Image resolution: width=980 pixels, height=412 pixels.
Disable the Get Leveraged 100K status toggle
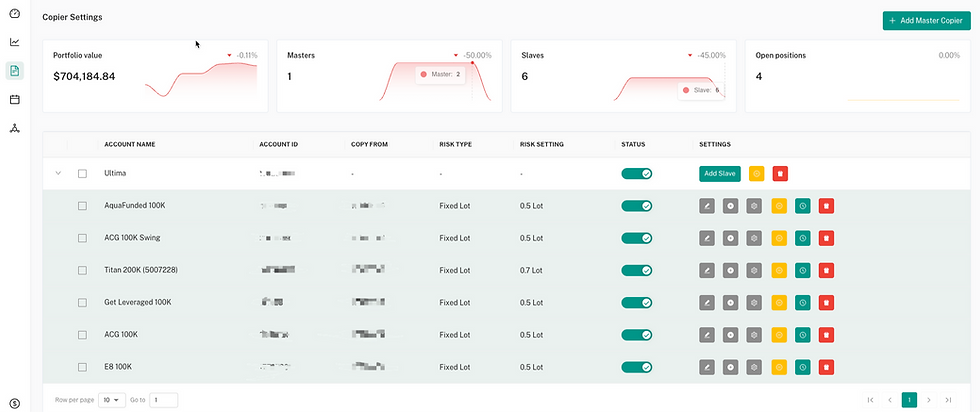tap(636, 302)
